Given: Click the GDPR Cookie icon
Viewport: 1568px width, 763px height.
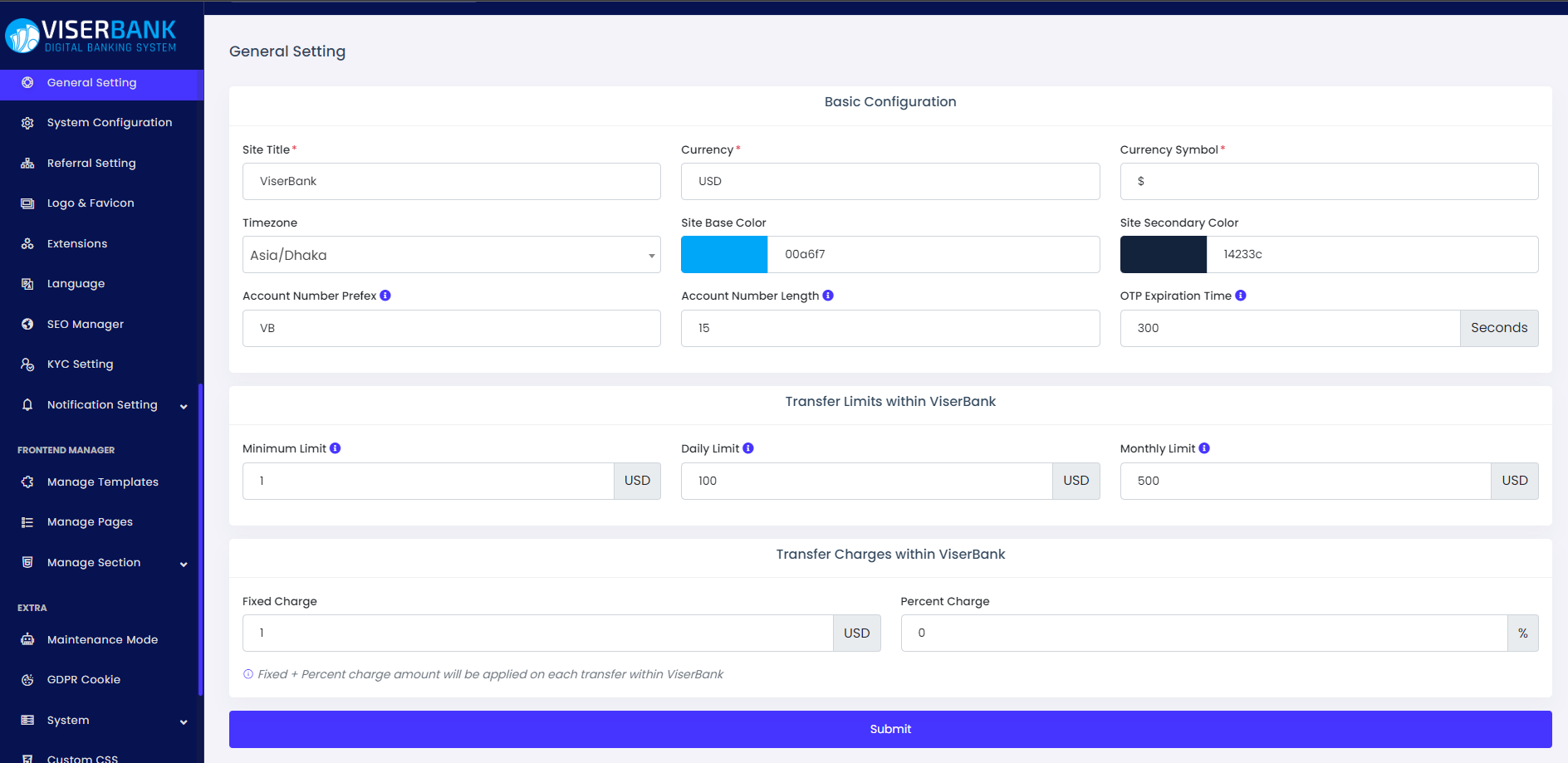Looking at the screenshot, I should [x=27, y=680].
